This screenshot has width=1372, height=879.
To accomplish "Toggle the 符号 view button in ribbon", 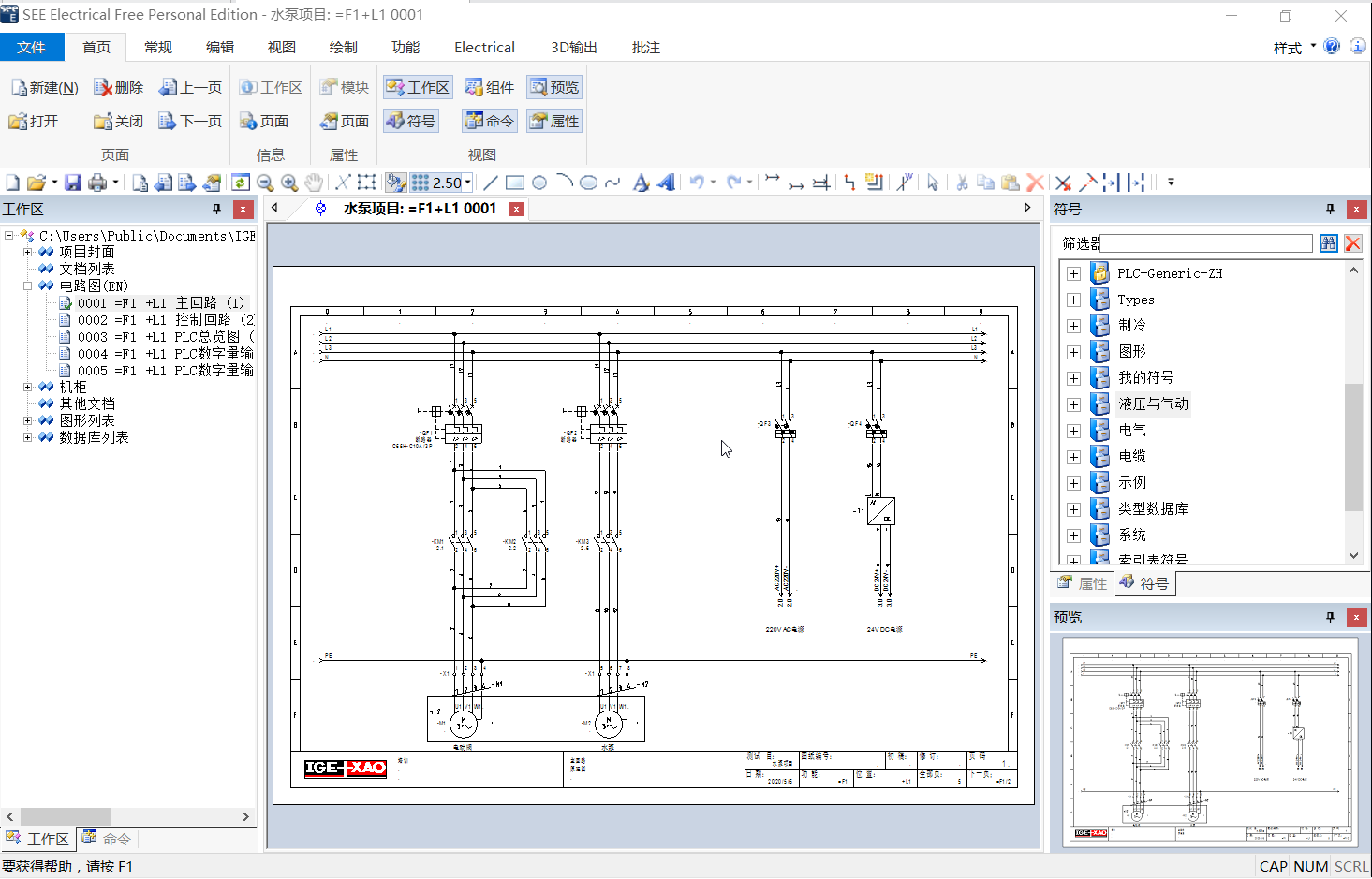I will point(411,121).
